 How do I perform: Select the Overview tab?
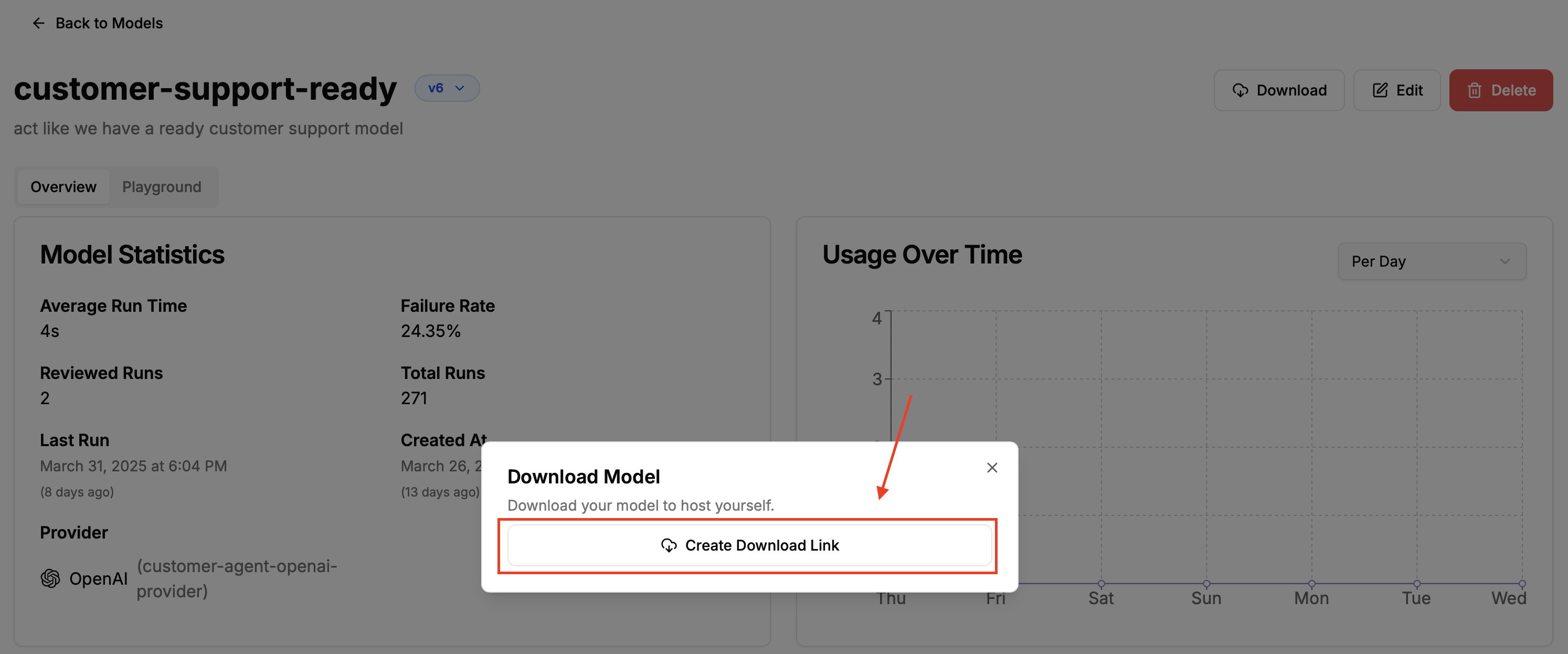coord(63,186)
